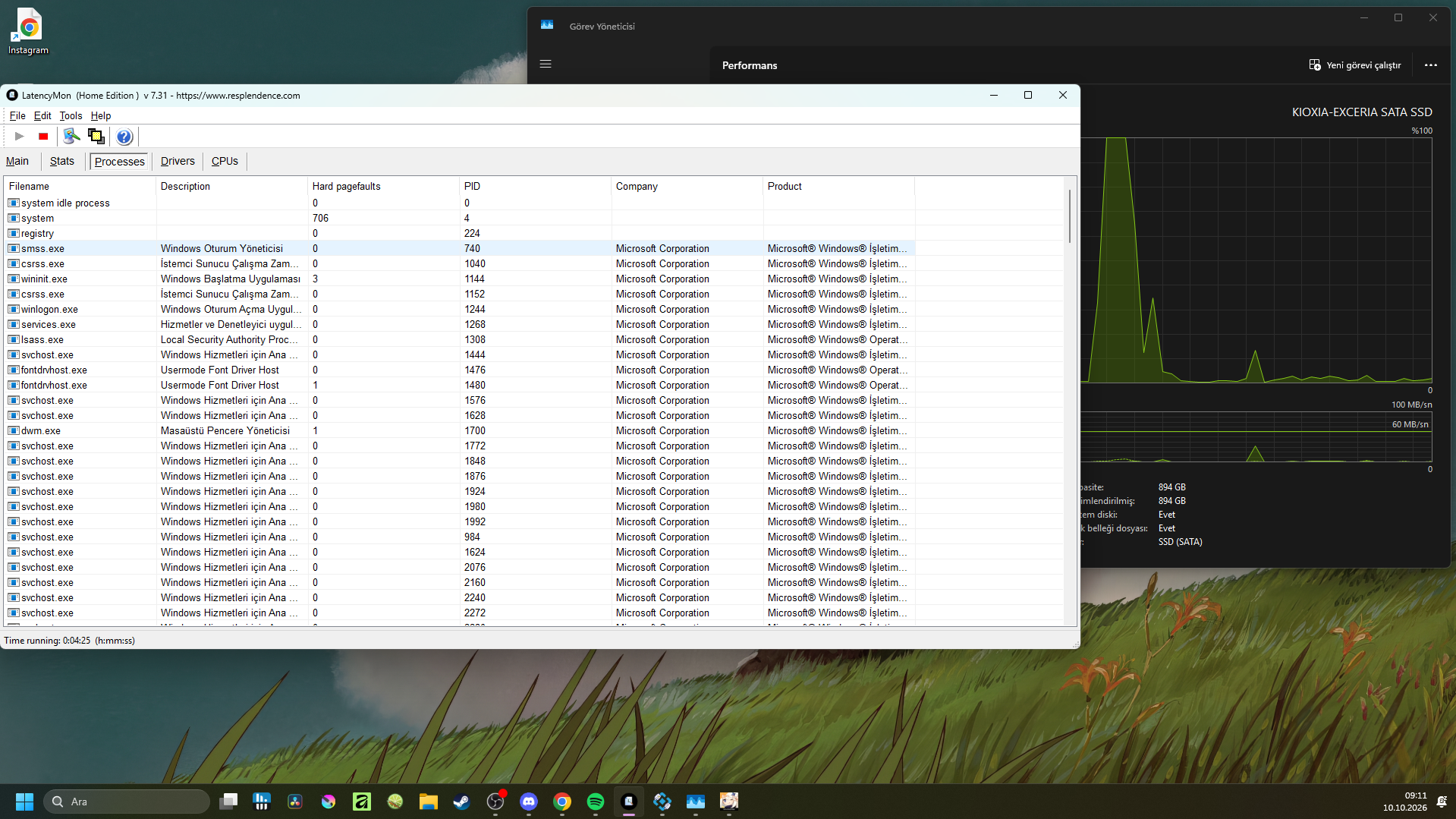Launch Steam from the taskbar
Viewport: 1456px width, 819px height.
462,802
